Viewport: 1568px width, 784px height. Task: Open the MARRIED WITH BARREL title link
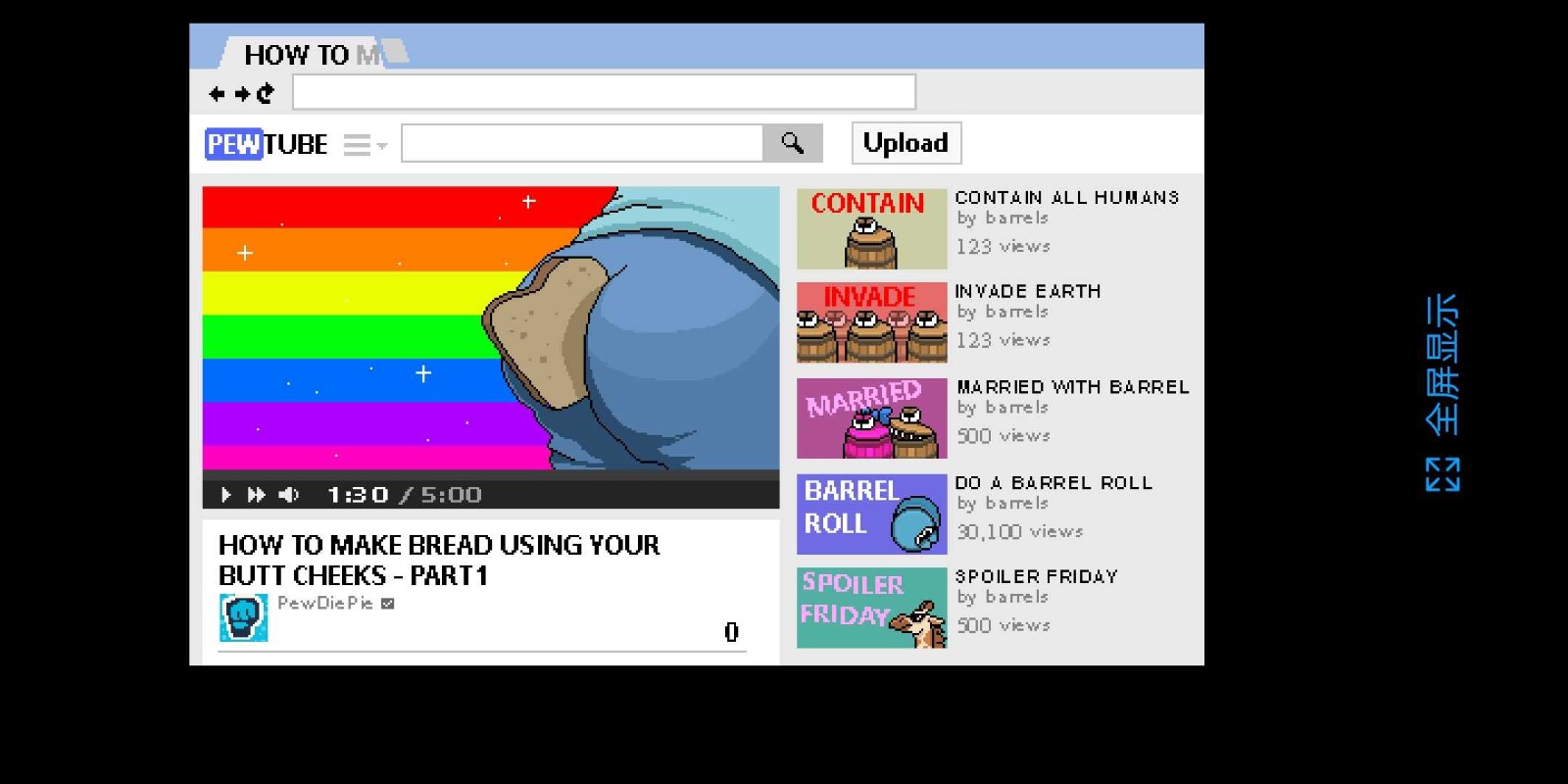pyautogui.click(x=1073, y=387)
